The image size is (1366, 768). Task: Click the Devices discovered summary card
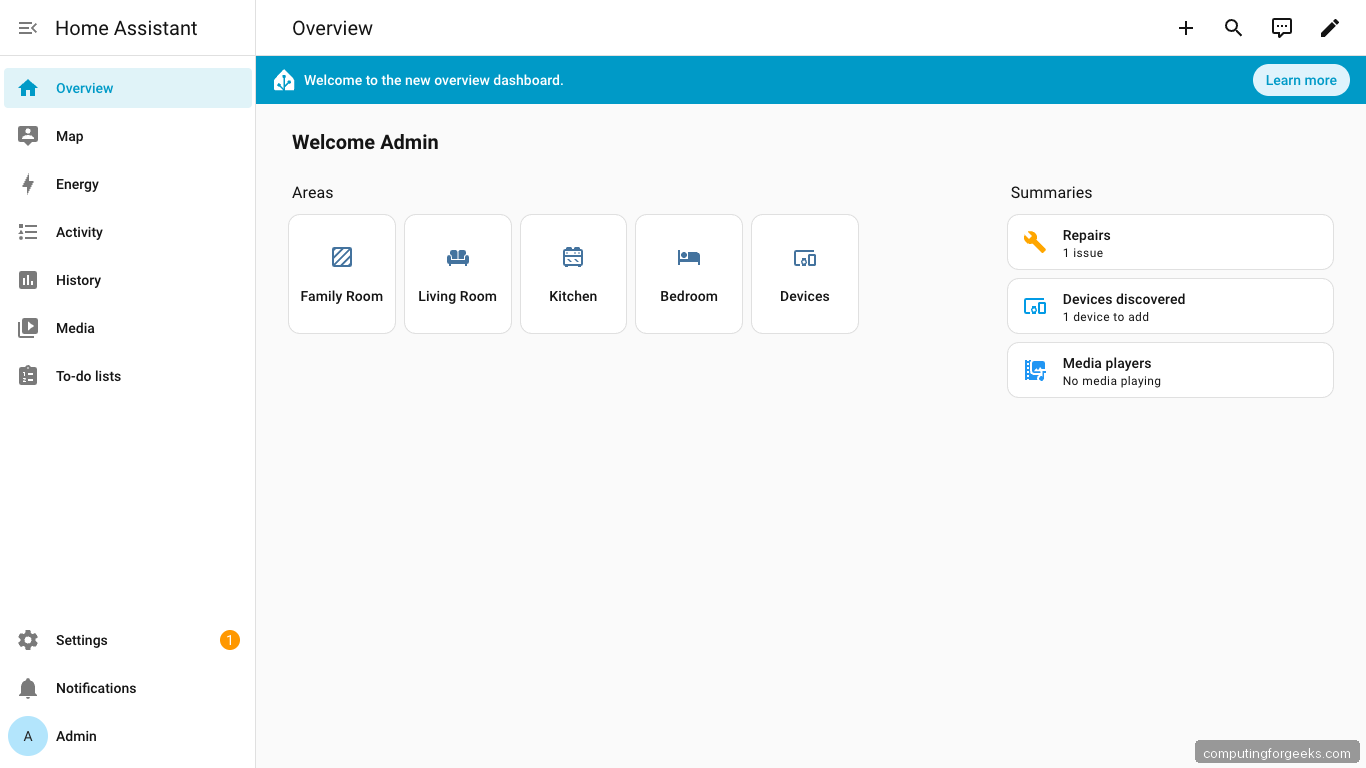1169,306
